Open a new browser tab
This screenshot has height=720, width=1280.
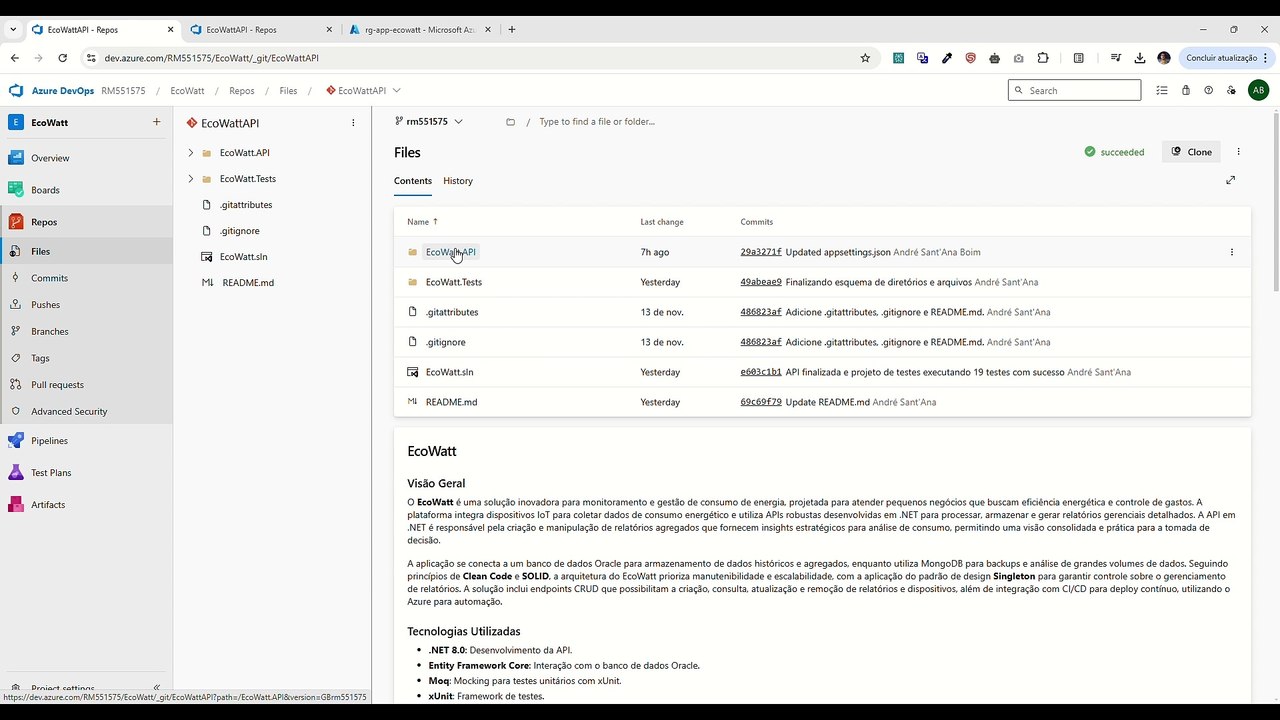[x=512, y=30]
